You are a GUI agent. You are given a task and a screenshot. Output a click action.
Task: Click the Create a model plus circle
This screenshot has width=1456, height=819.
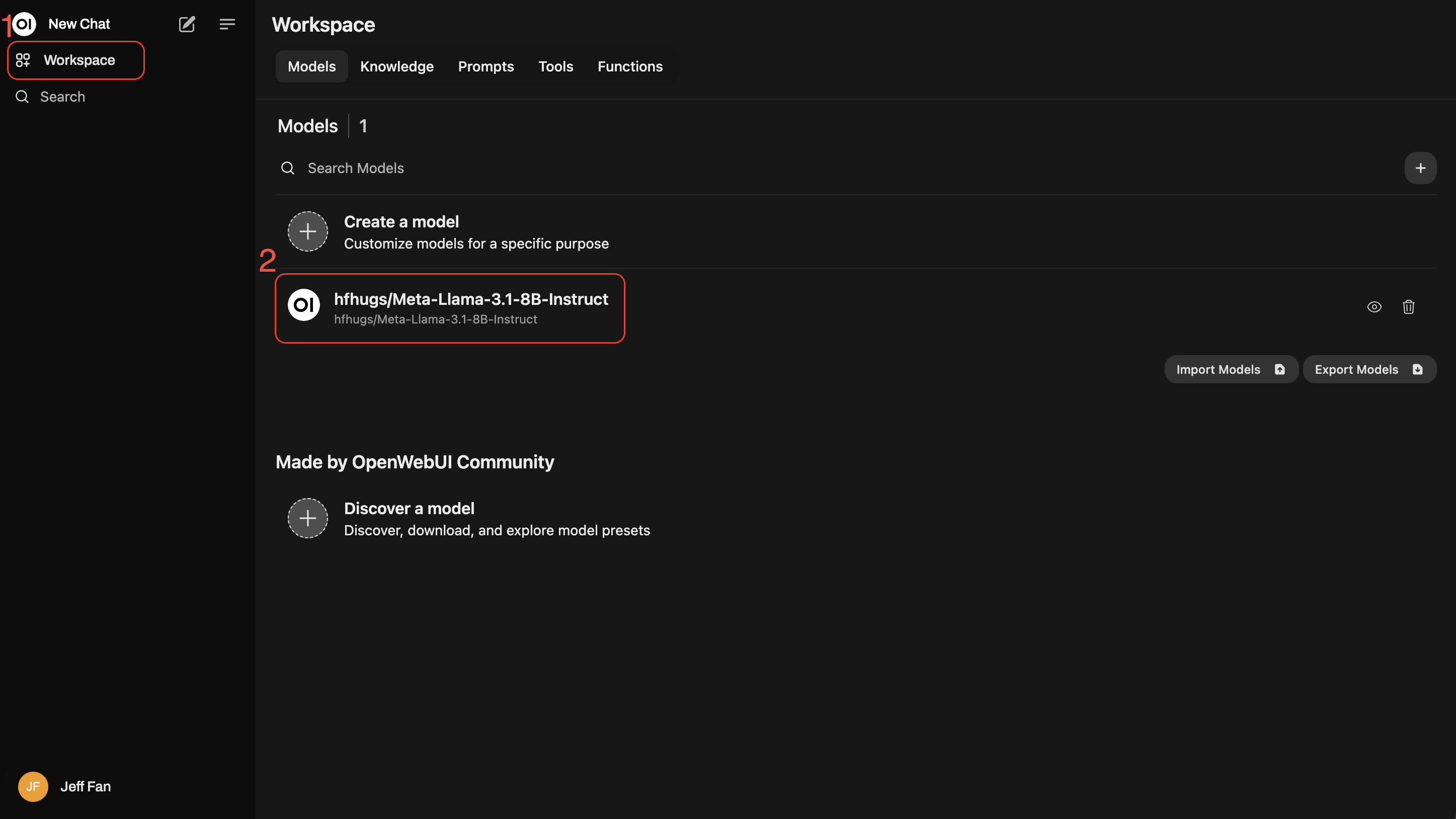[x=307, y=231]
